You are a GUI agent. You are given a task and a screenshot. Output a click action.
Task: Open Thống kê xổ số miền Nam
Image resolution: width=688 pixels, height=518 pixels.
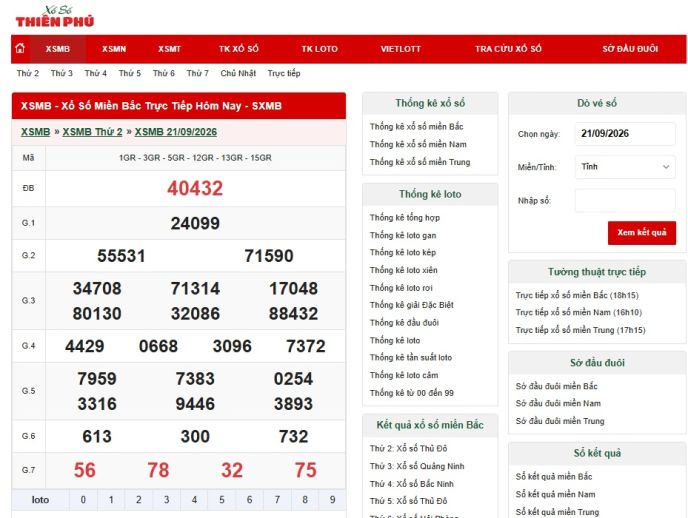point(418,144)
